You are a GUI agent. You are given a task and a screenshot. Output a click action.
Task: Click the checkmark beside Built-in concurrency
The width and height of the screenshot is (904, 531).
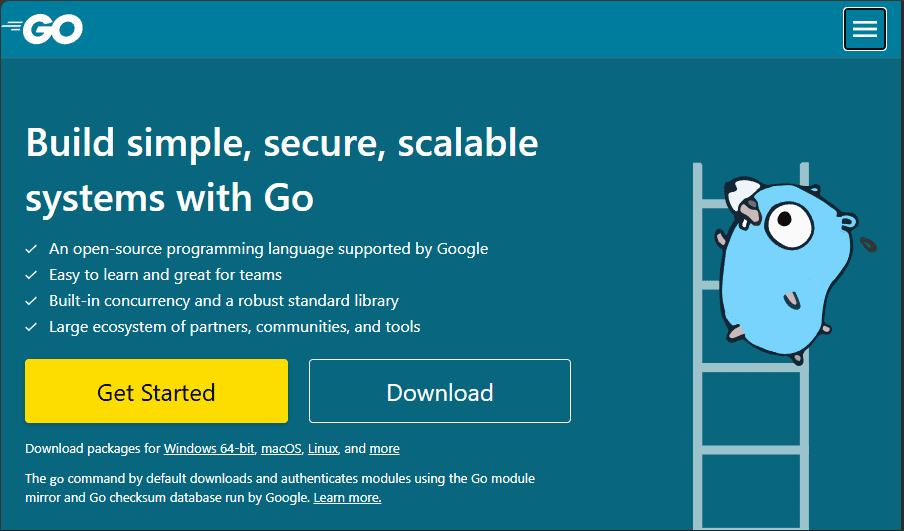(31, 301)
